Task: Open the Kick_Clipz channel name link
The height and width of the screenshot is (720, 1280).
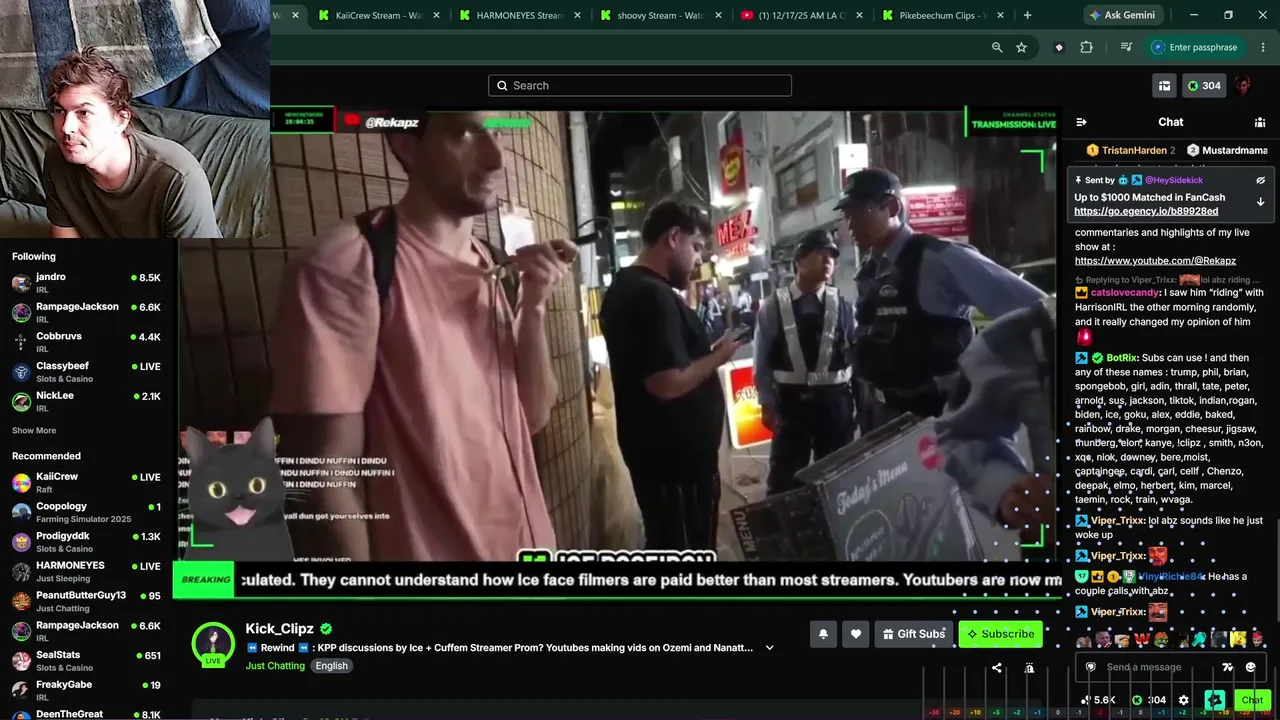Action: pos(280,629)
